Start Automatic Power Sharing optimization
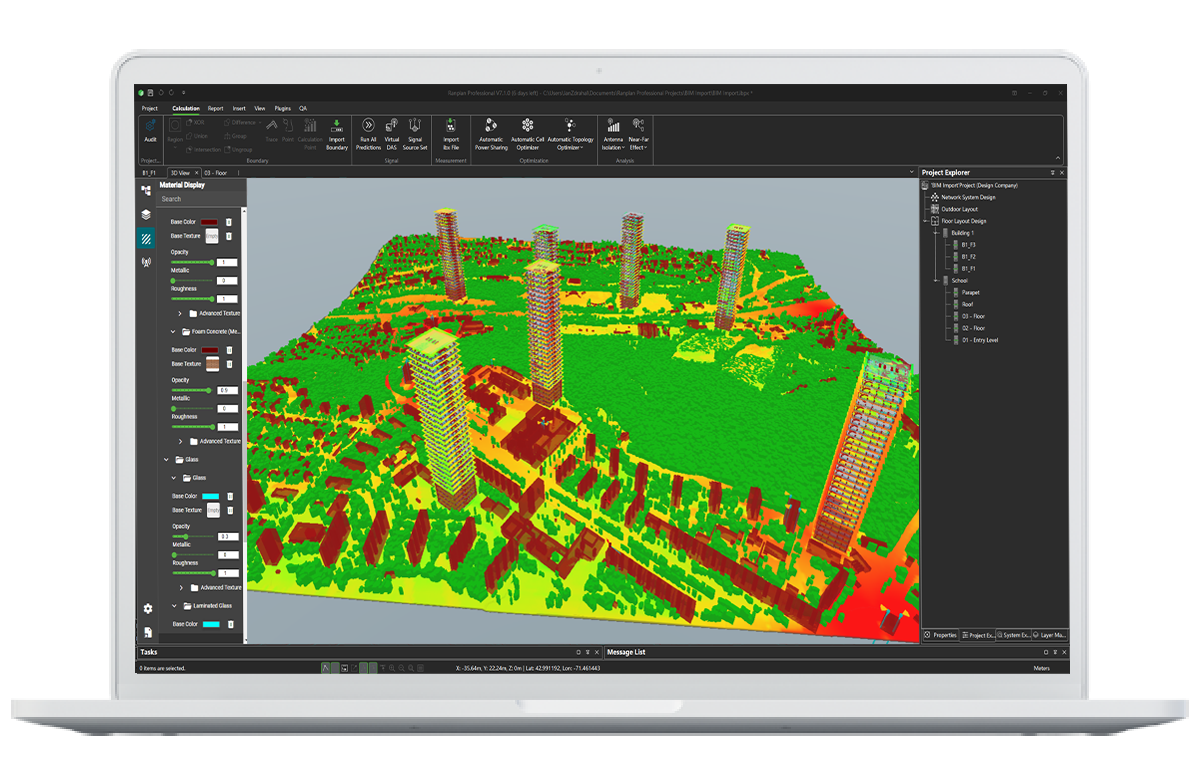The image size is (1200, 783). tap(491, 134)
